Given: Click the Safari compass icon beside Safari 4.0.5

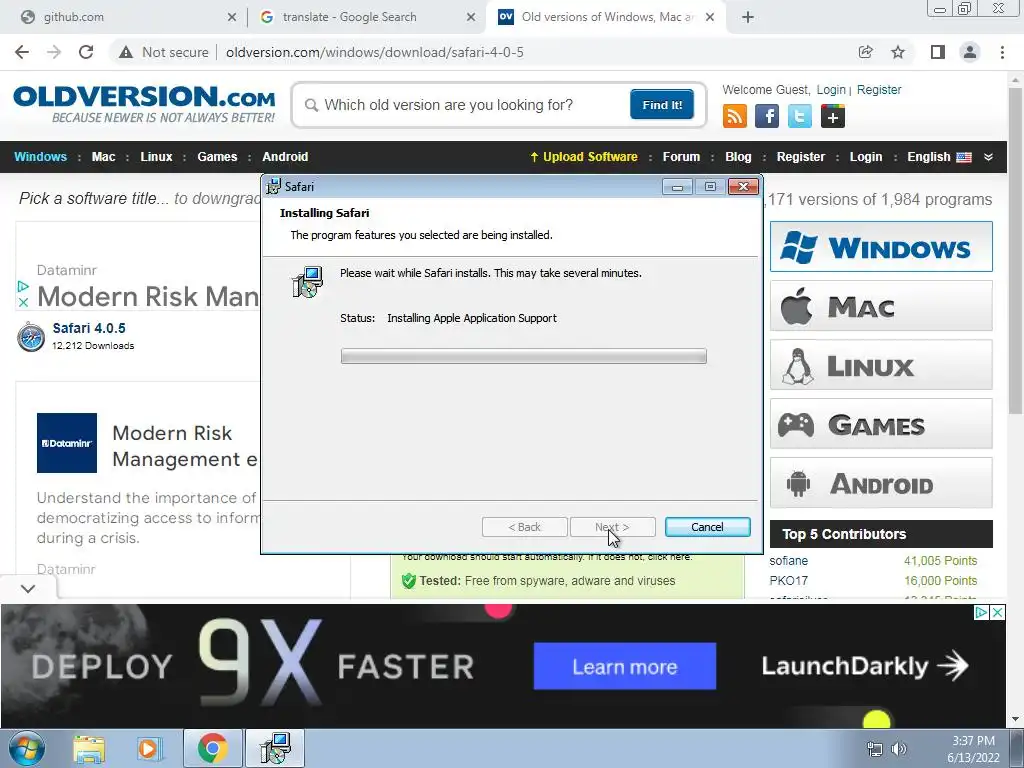Looking at the screenshot, I should (x=31, y=337).
